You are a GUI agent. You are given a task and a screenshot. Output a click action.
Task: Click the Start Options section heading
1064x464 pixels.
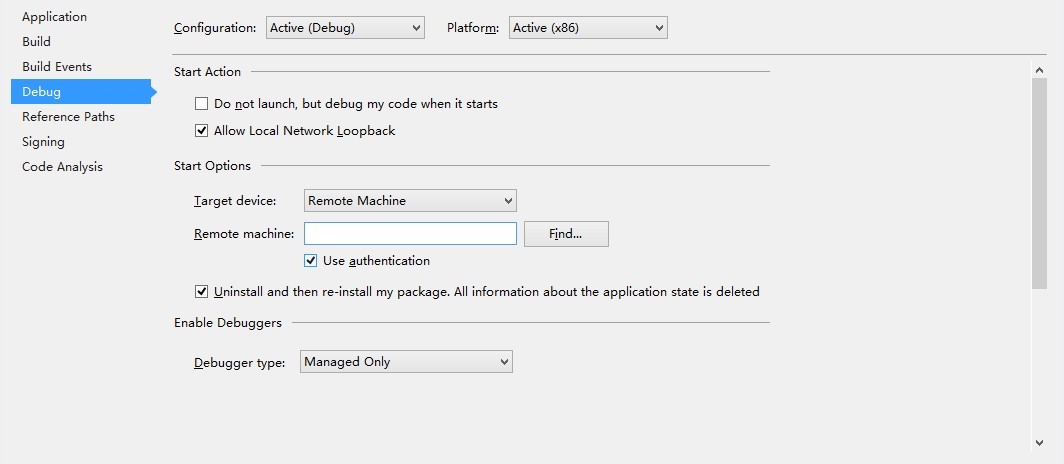click(212, 166)
